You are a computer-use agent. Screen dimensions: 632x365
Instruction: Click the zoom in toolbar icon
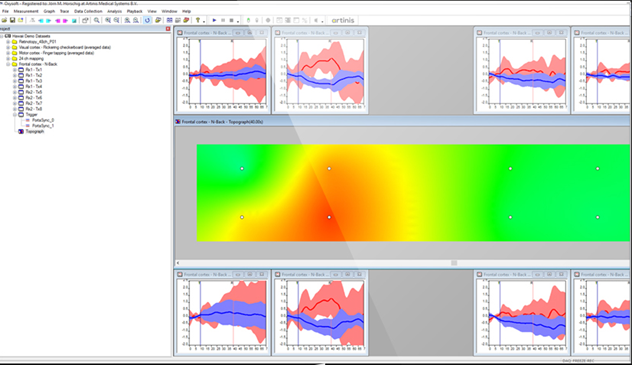pyautogui.click(x=108, y=20)
